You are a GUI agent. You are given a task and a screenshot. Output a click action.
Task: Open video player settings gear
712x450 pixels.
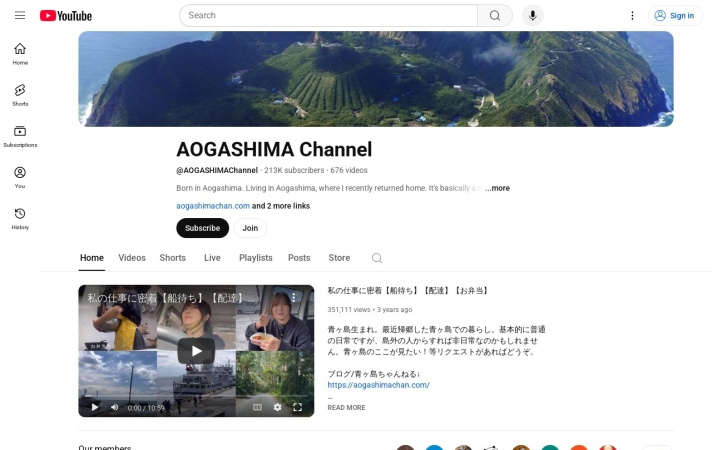click(x=277, y=407)
